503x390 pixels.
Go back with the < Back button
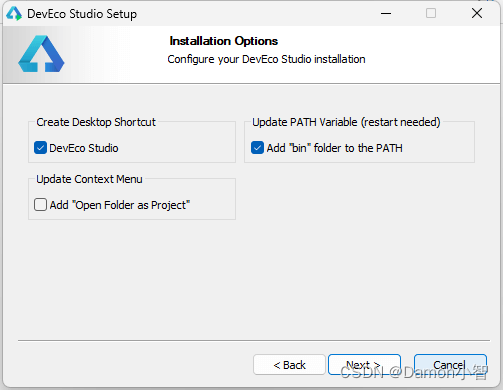289,365
